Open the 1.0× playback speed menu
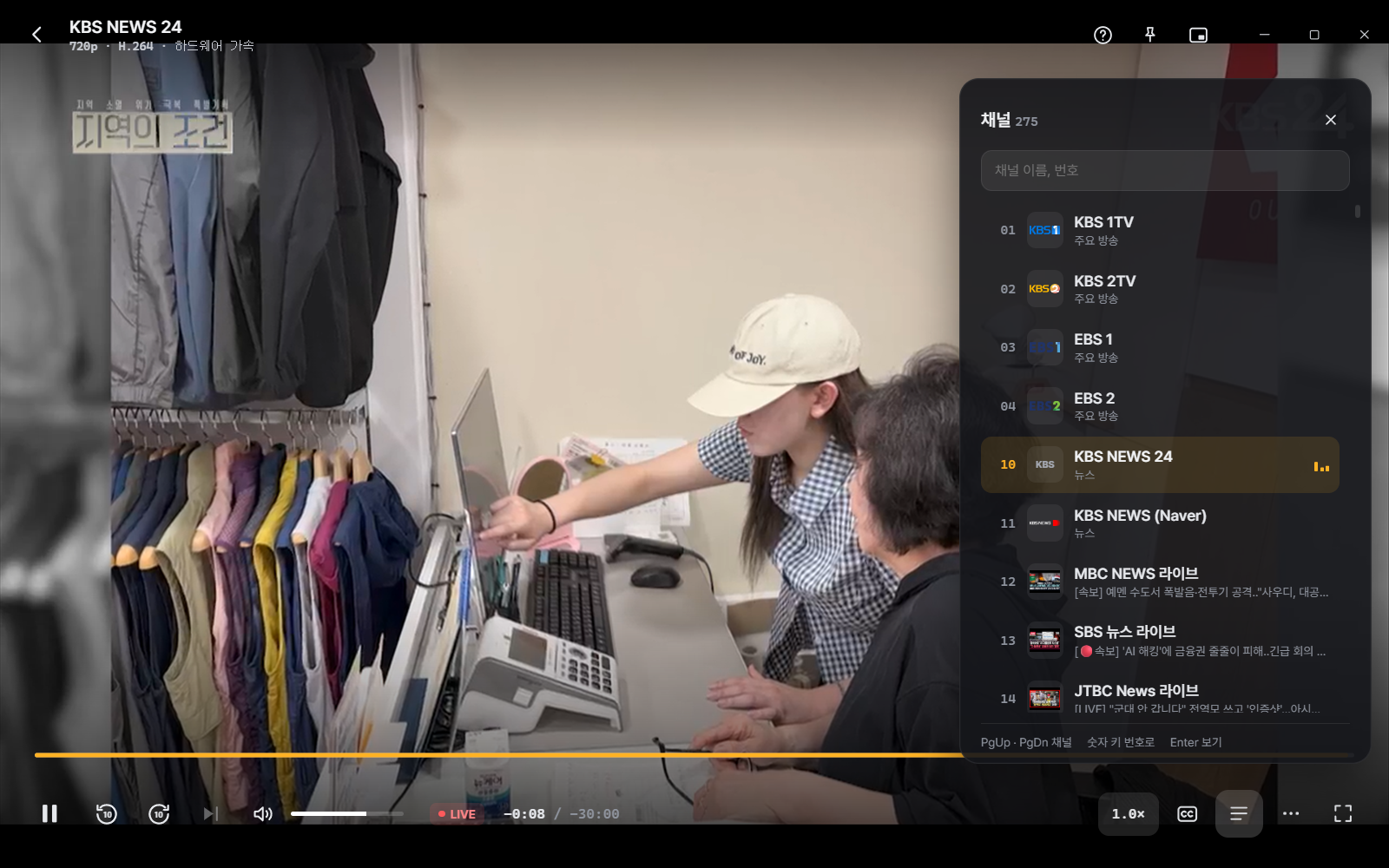The width and height of the screenshot is (1389, 868). point(1129,814)
